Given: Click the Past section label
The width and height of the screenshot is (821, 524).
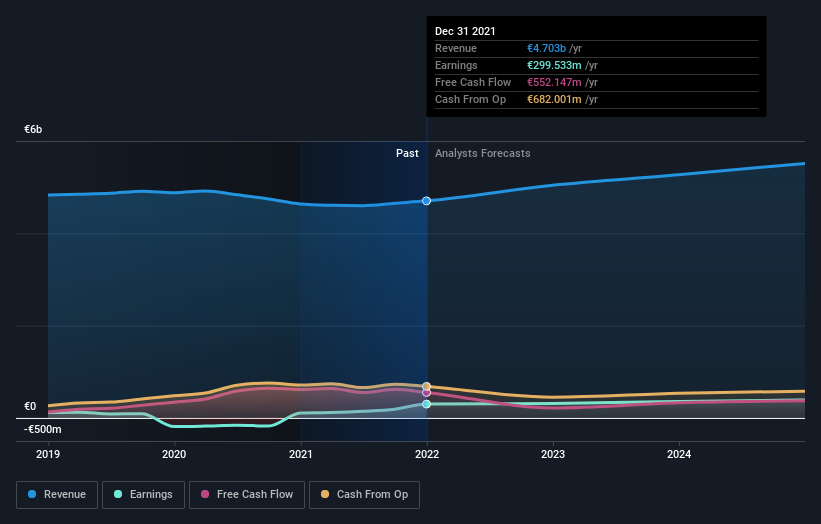Looking at the screenshot, I should [407, 153].
